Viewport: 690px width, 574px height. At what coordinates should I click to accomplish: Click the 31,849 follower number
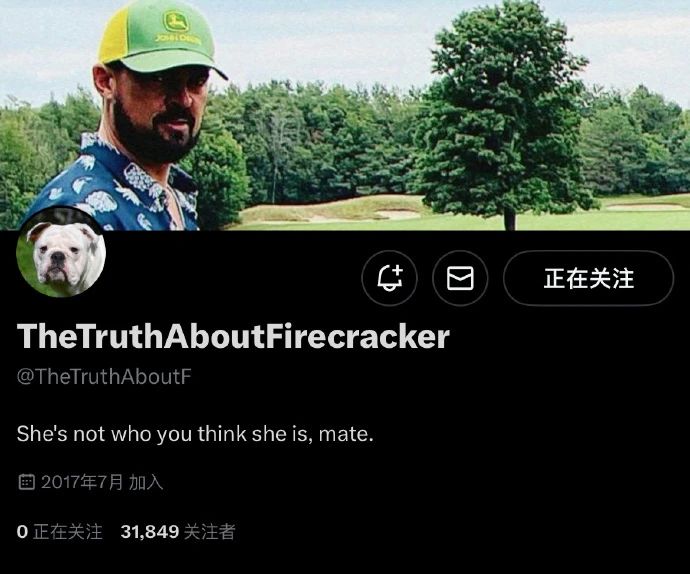click(150, 532)
